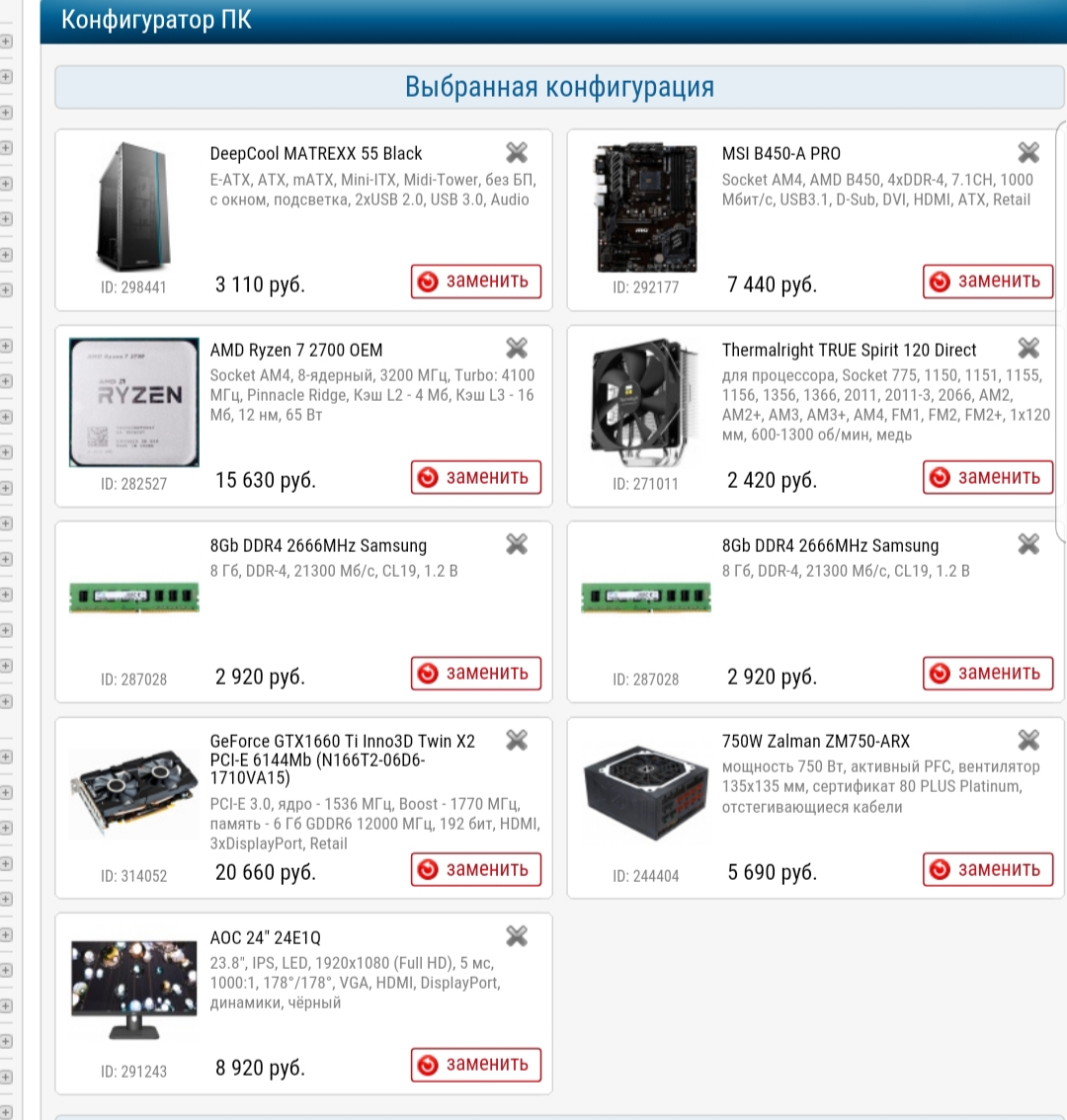The height and width of the screenshot is (1120, 1067).
Task: Open DeepCool MATREXX 55 case image
Action: (133, 205)
